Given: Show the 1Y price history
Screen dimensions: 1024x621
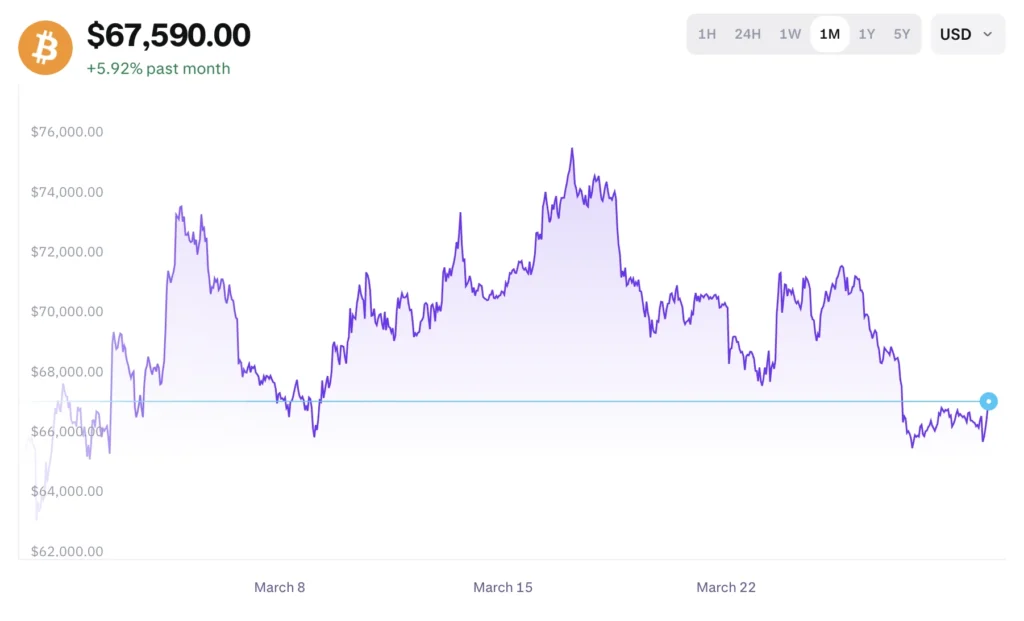Looking at the screenshot, I should (x=867, y=34).
